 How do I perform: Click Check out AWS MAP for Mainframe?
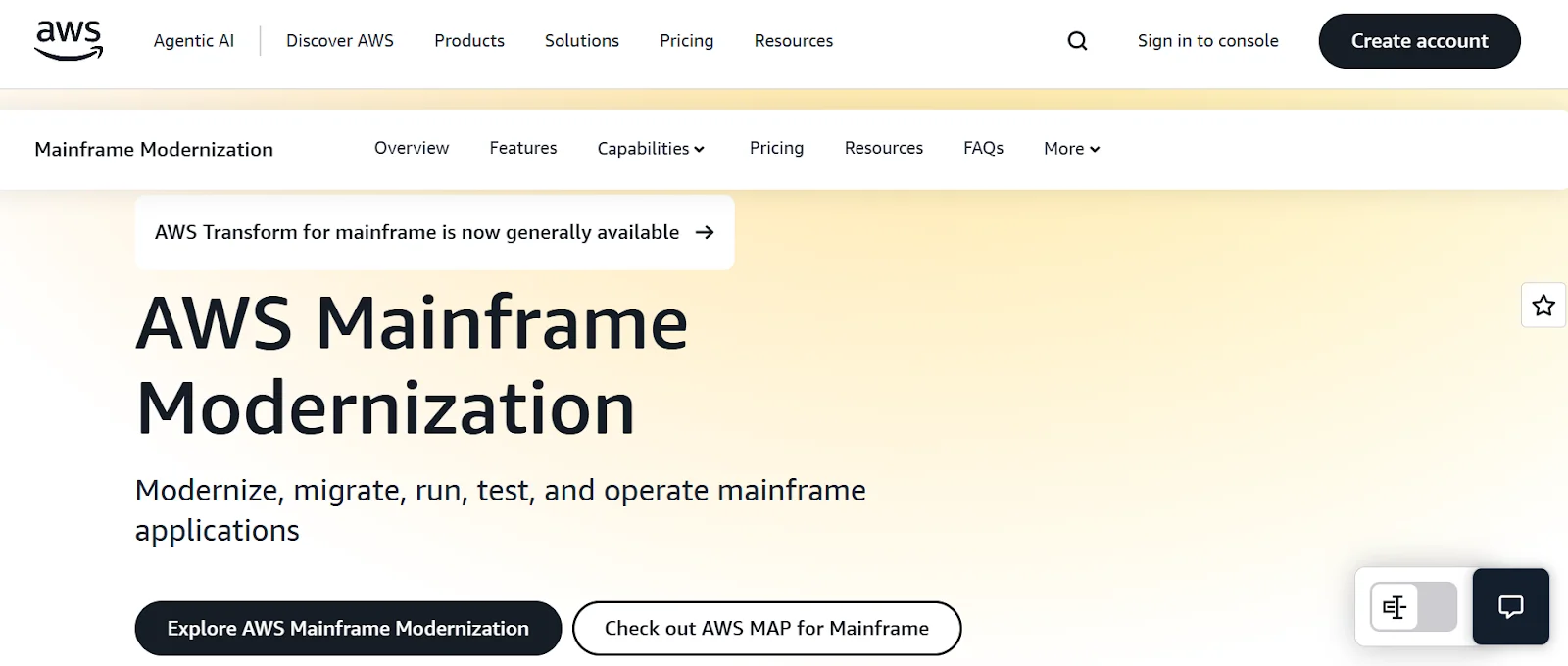767,629
